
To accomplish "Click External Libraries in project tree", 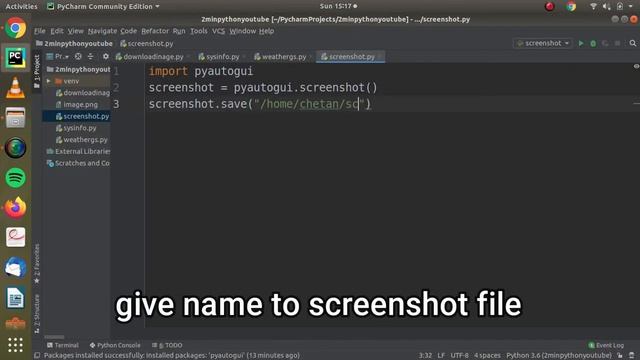I will [x=78, y=151].
